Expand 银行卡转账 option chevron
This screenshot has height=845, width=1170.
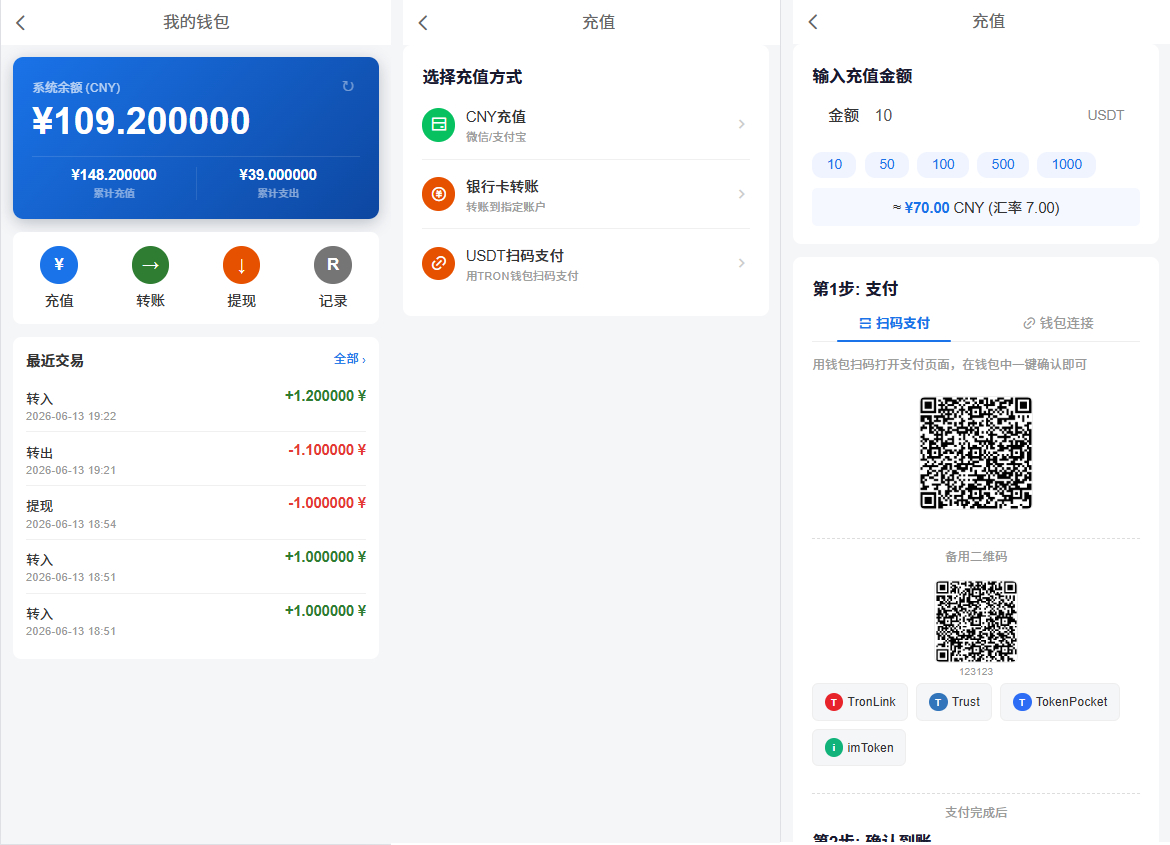[742, 194]
